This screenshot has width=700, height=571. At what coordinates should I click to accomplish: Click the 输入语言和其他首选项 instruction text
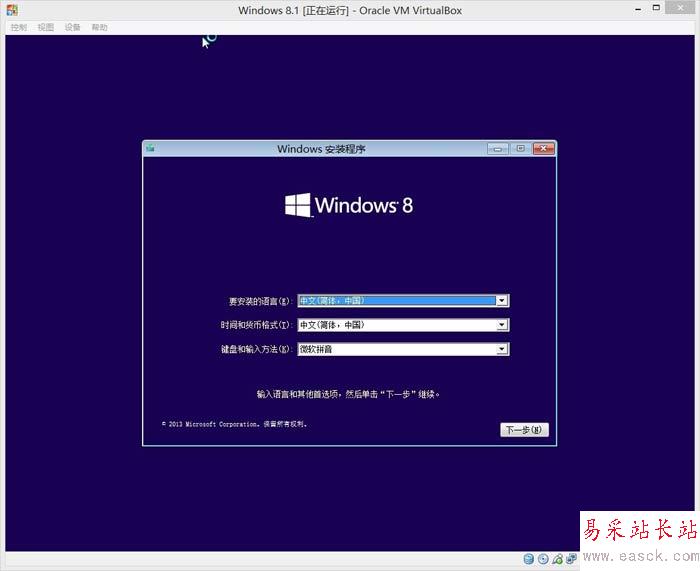tap(348, 394)
